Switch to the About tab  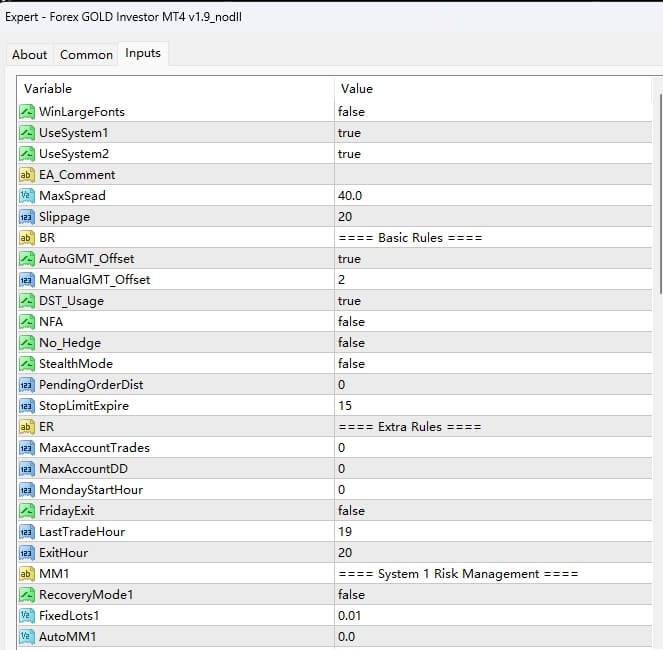click(x=30, y=55)
